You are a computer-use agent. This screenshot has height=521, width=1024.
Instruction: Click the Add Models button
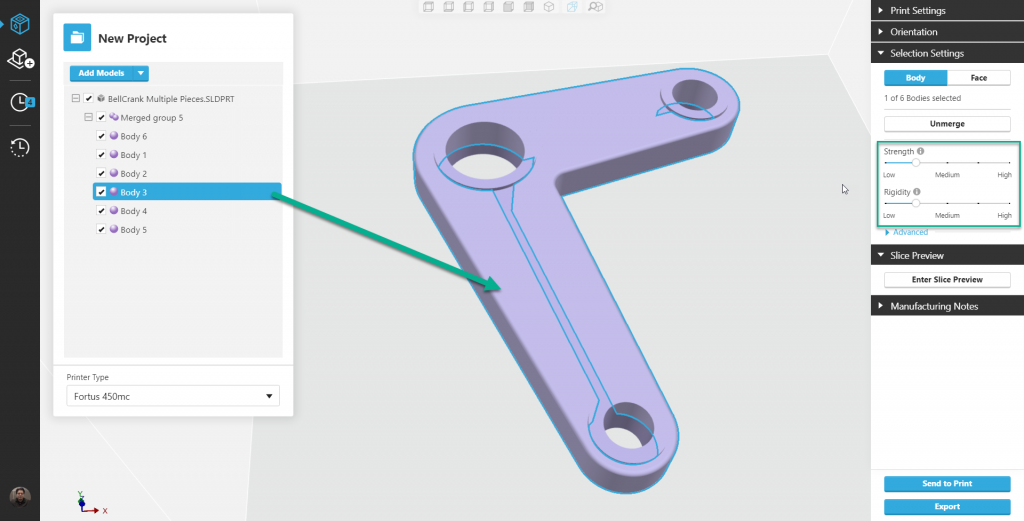pyautogui.click(x=101, y=73)
